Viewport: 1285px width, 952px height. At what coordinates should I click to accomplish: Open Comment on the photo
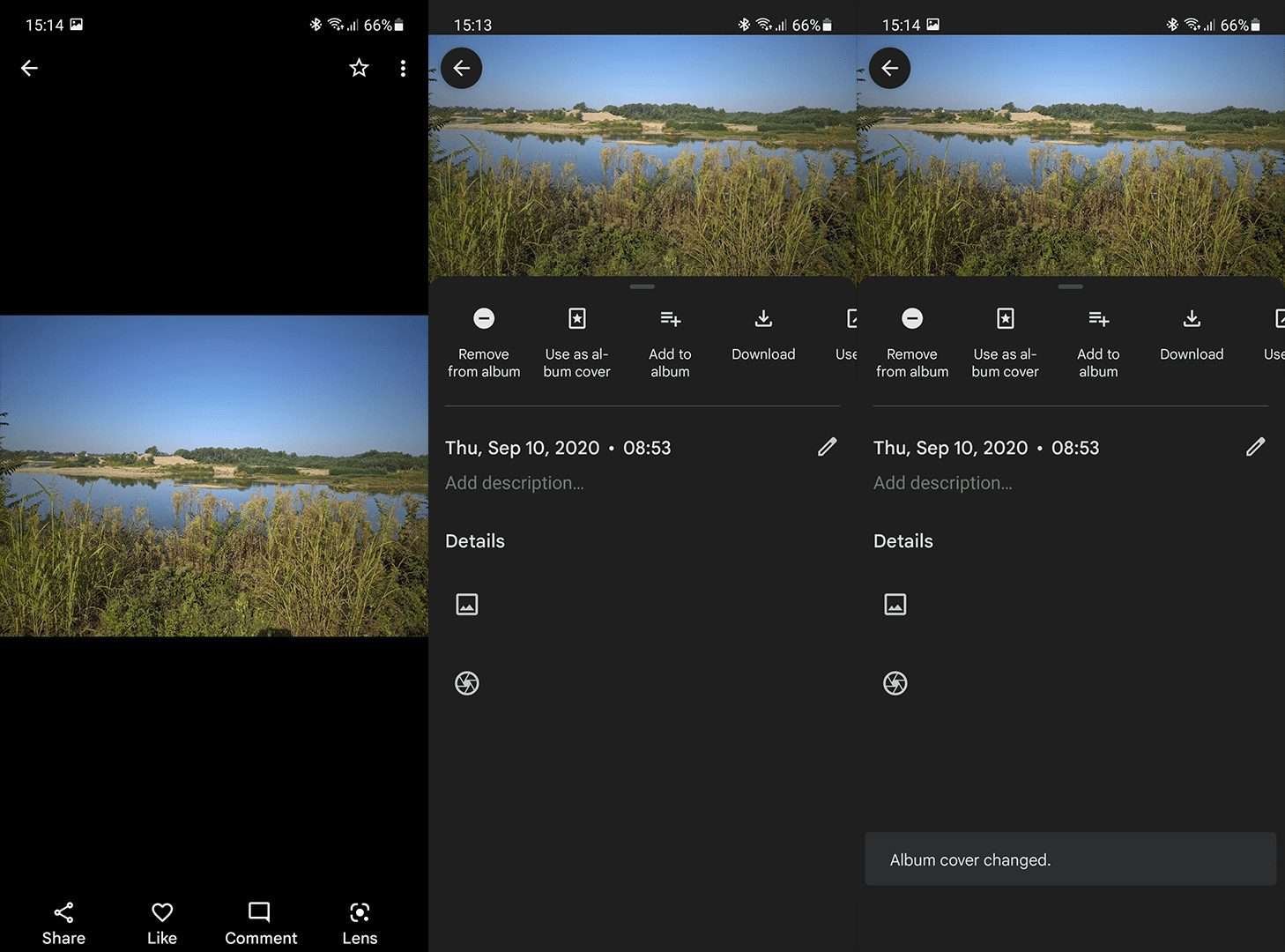tap(260, 923)
